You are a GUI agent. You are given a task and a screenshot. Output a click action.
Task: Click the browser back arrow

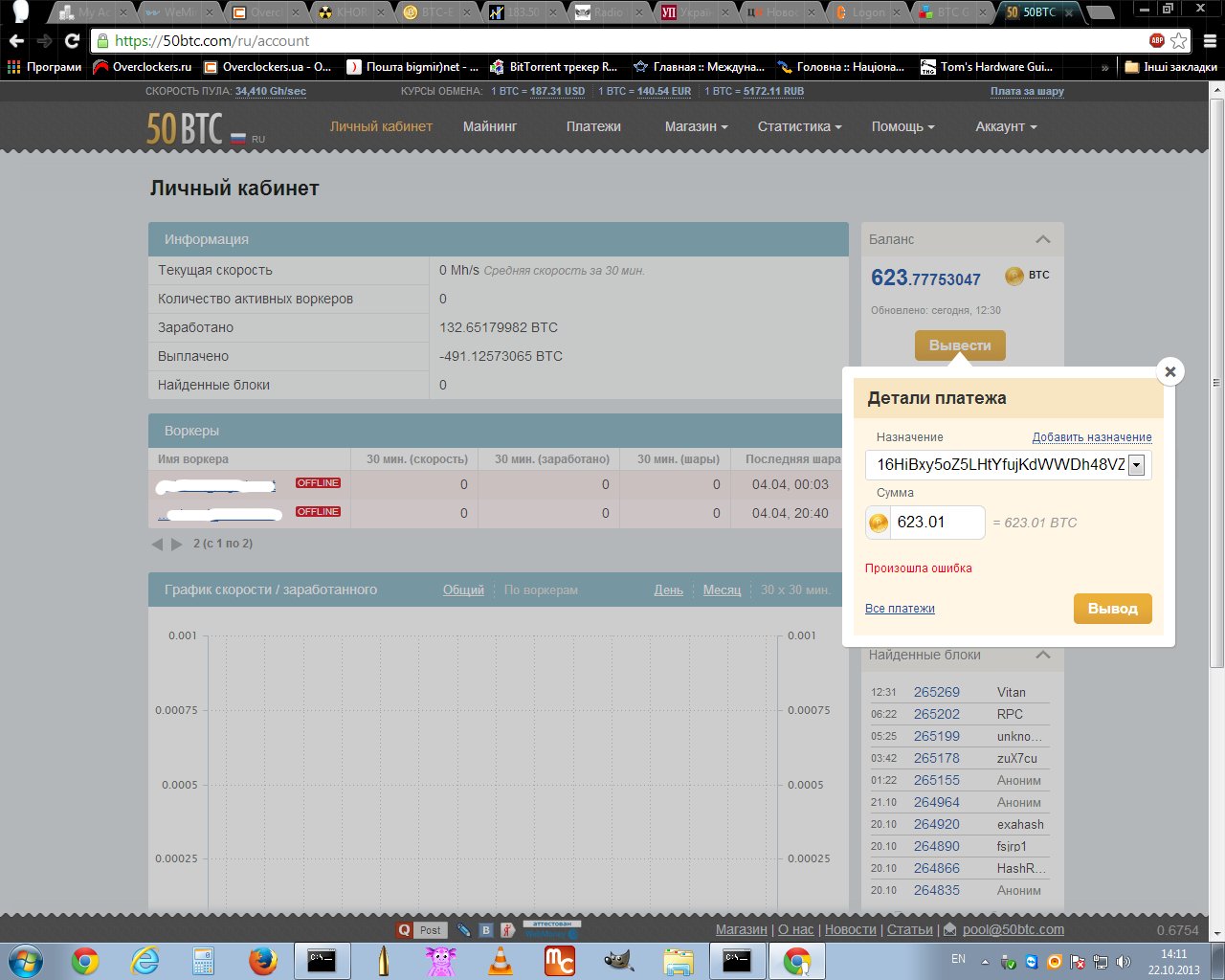(16, 41)
